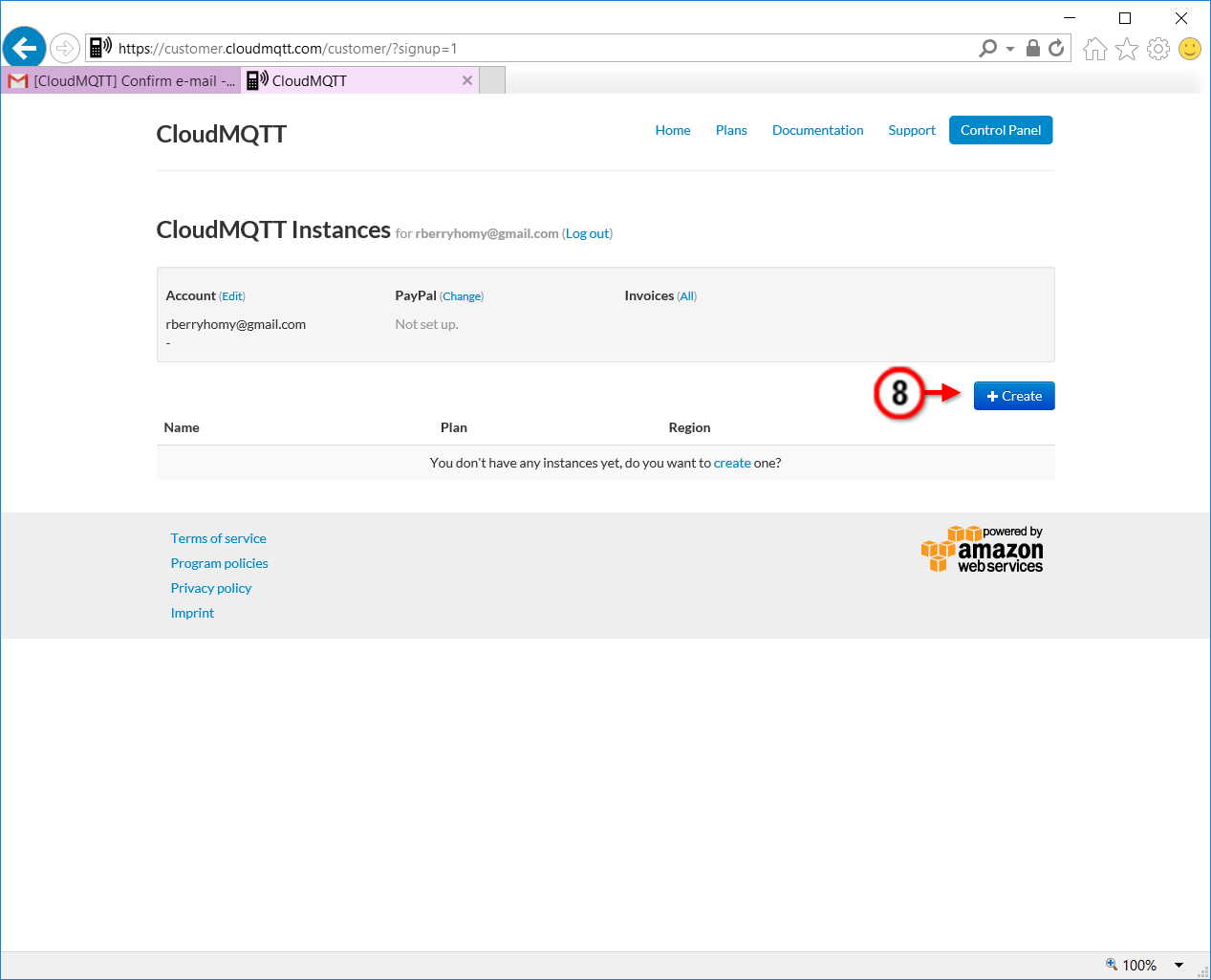This screenshot has height=980, width=1211.
Task: Click the Control Panel button
Action: (x=1001, y=130)
